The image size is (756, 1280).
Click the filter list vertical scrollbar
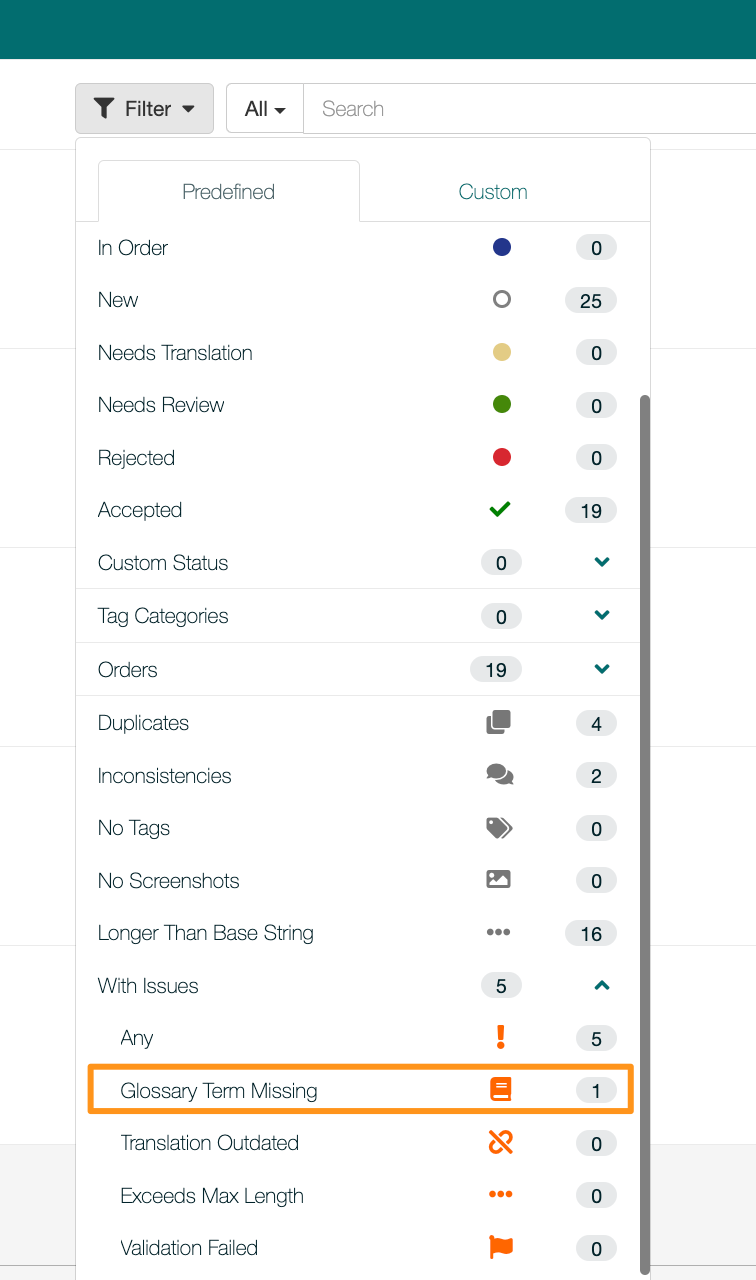(x=645, y=830)
